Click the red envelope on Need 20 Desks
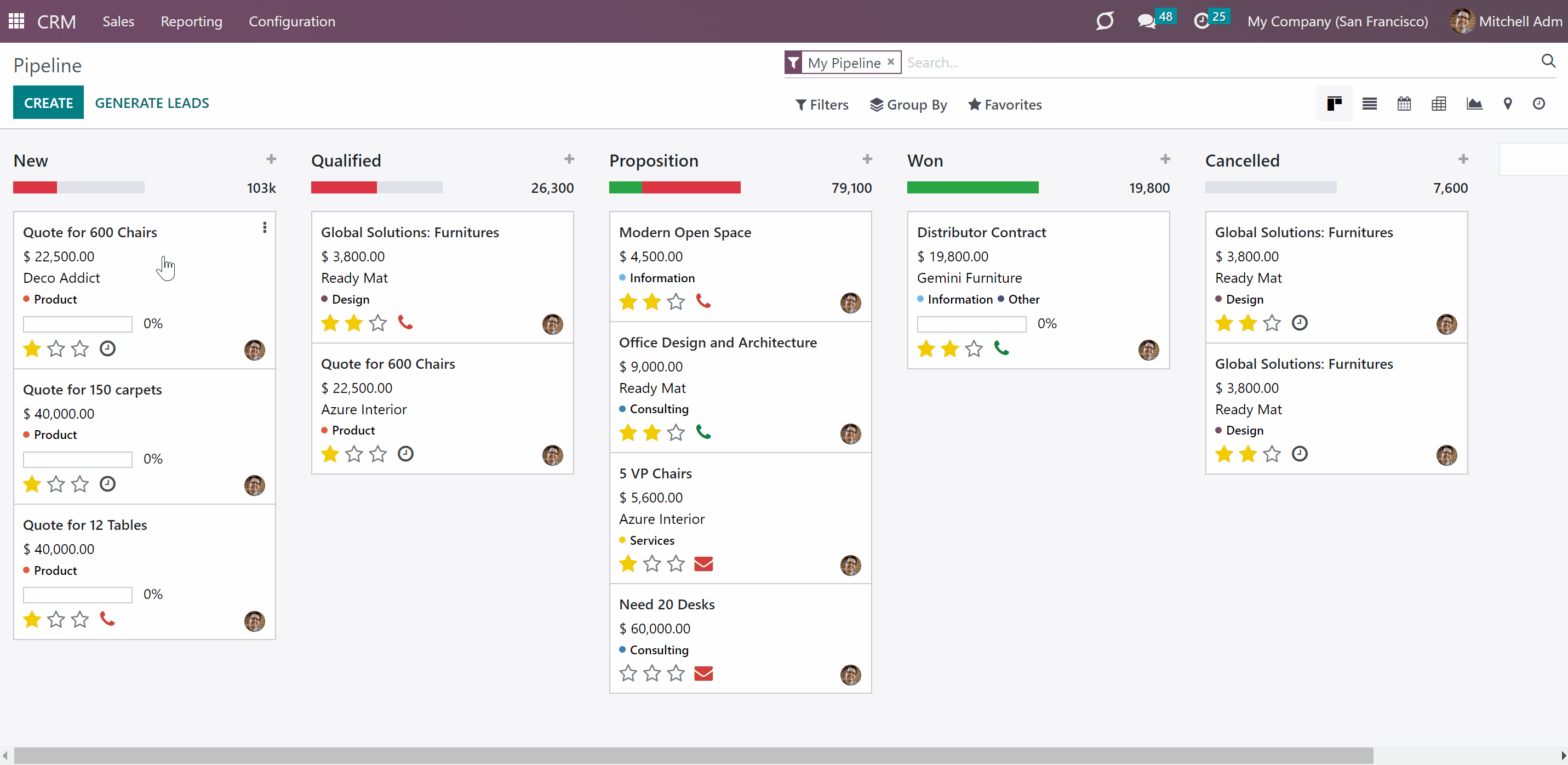This screenshot has width=1568, height=765. click(x=703, y=673)
